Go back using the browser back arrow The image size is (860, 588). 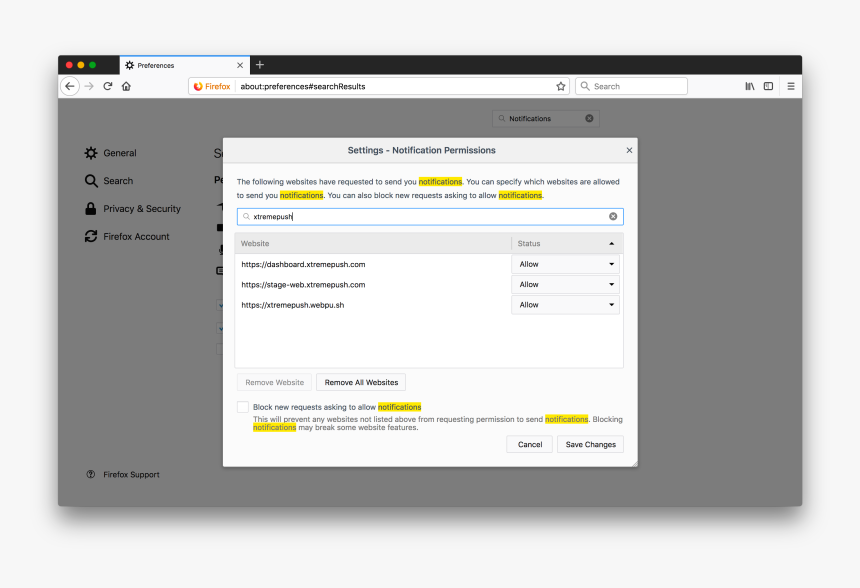click(70, 86)
